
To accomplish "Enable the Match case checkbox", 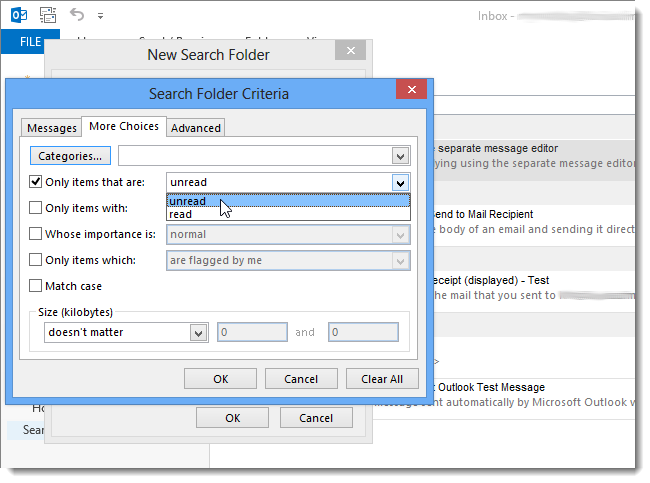I will (x=36, y=286).
